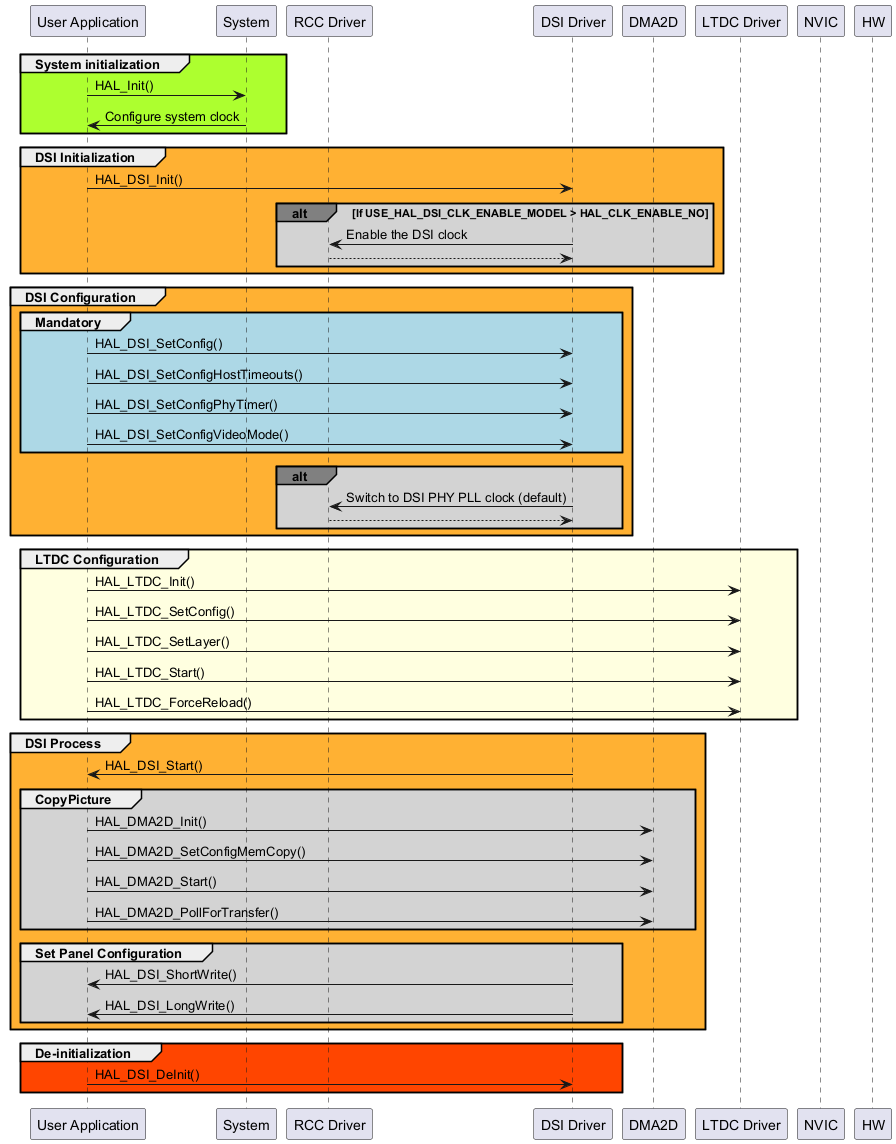Click the bottom HW participant box
896x1144 pixels.
(x=873, y=1124)
